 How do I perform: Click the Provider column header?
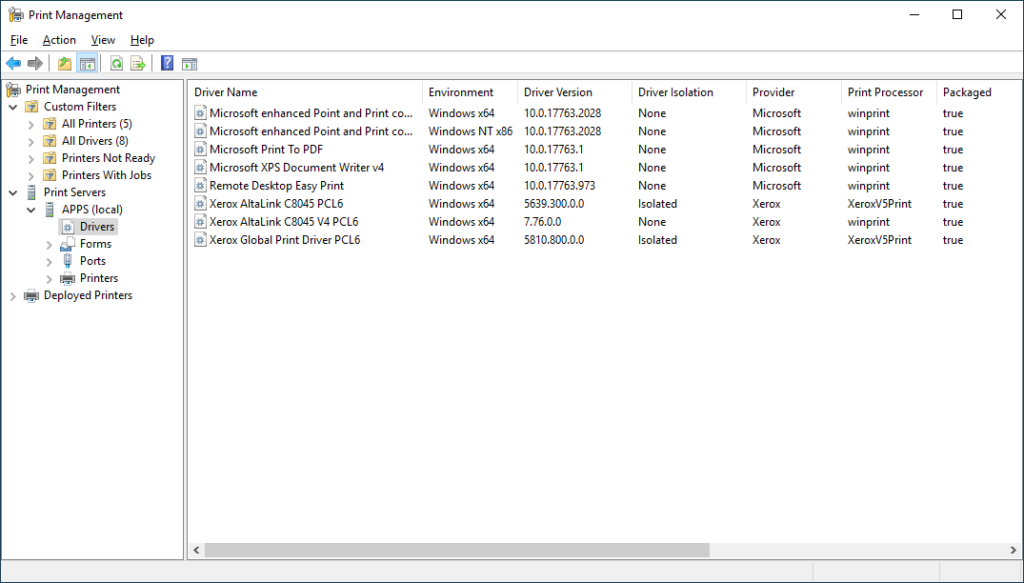773,92
